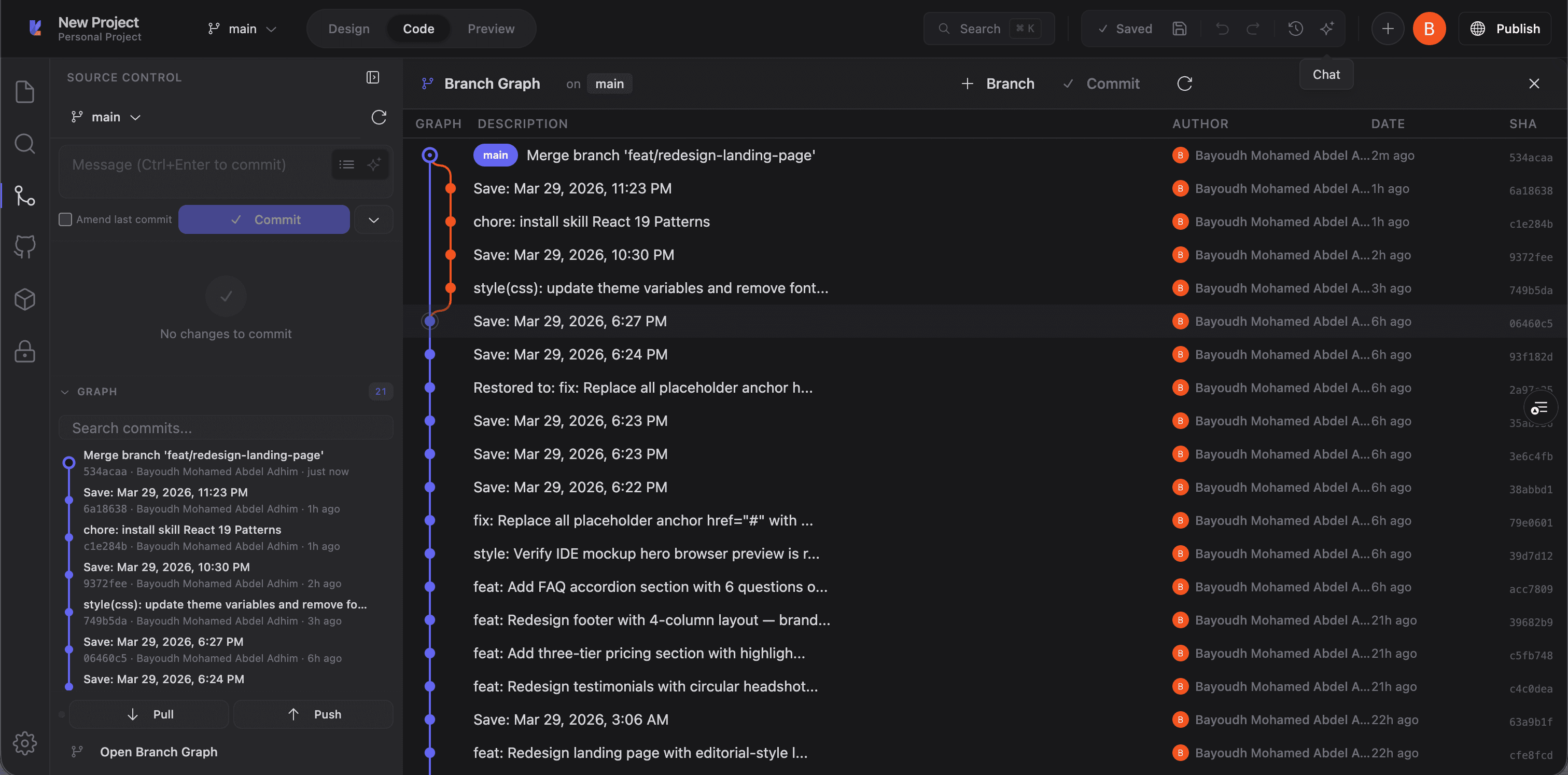Focus the Search commits field
The width and height of the screenshot is (1568, 775).
coord(225,427)
